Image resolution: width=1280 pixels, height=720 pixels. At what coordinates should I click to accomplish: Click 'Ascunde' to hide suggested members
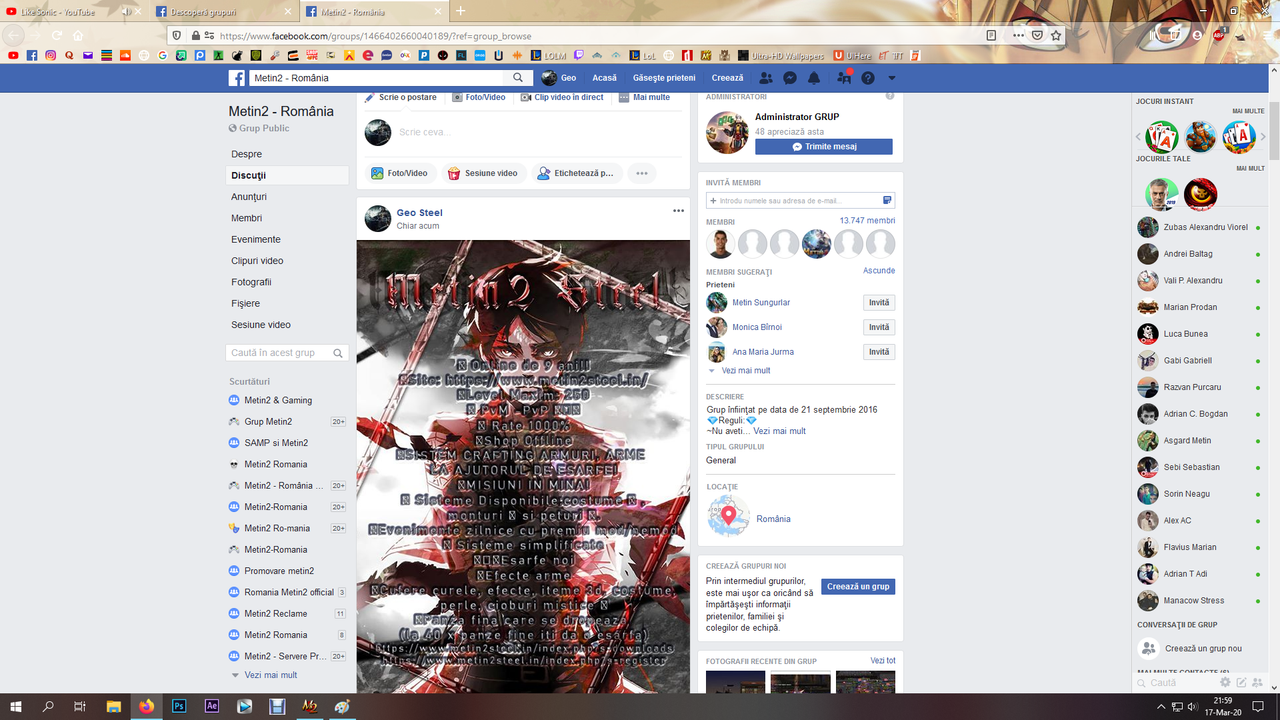click(x=879, y=271)
